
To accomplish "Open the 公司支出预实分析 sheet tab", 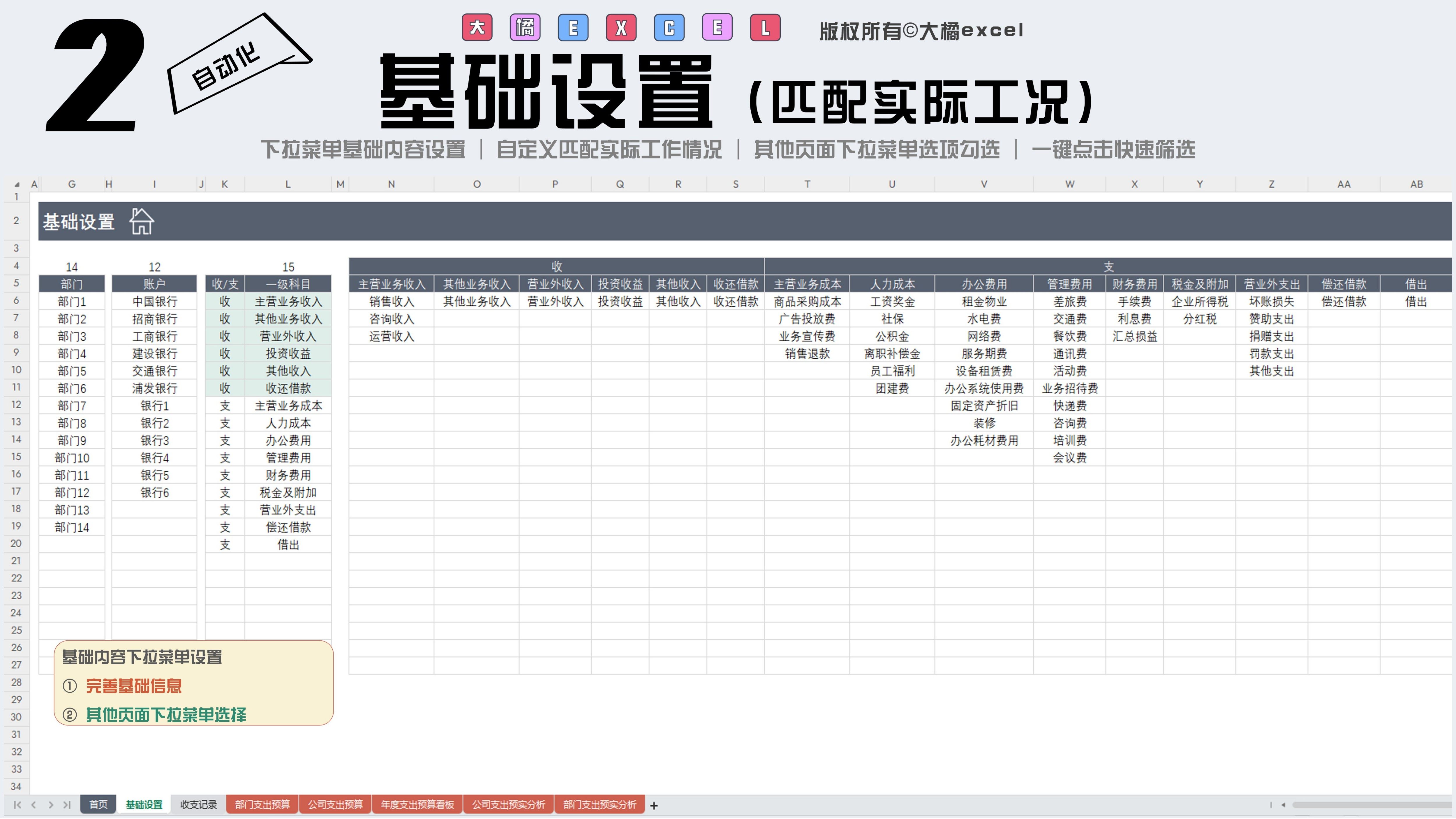I will pos(509,804).
